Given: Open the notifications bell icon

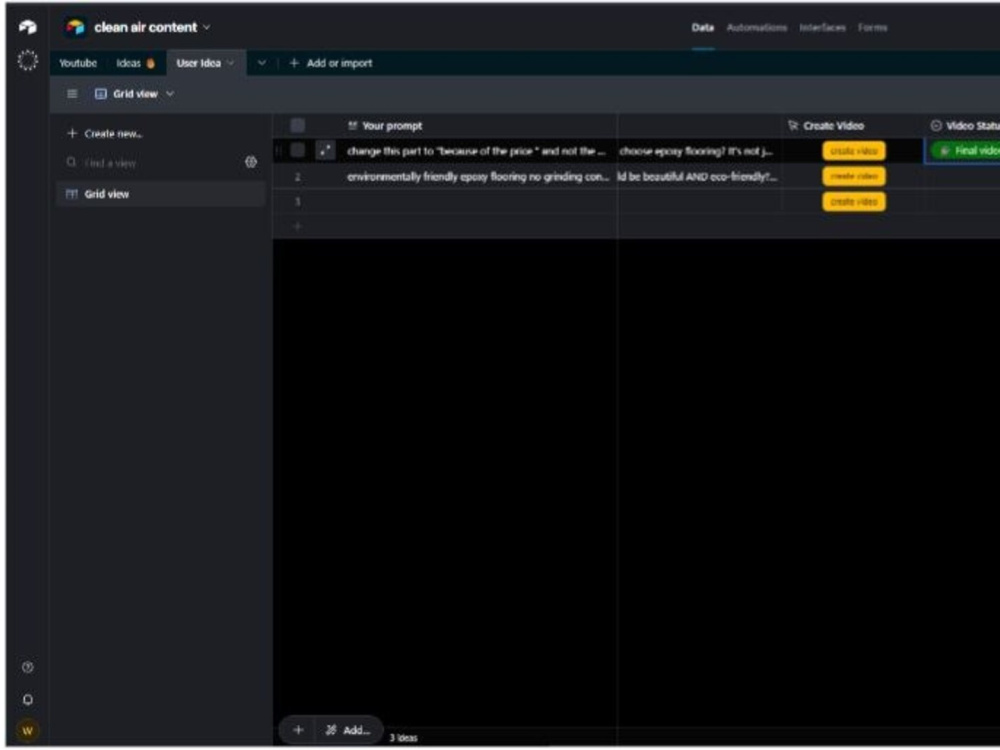Looking at the screenshot, I should 27,700.
